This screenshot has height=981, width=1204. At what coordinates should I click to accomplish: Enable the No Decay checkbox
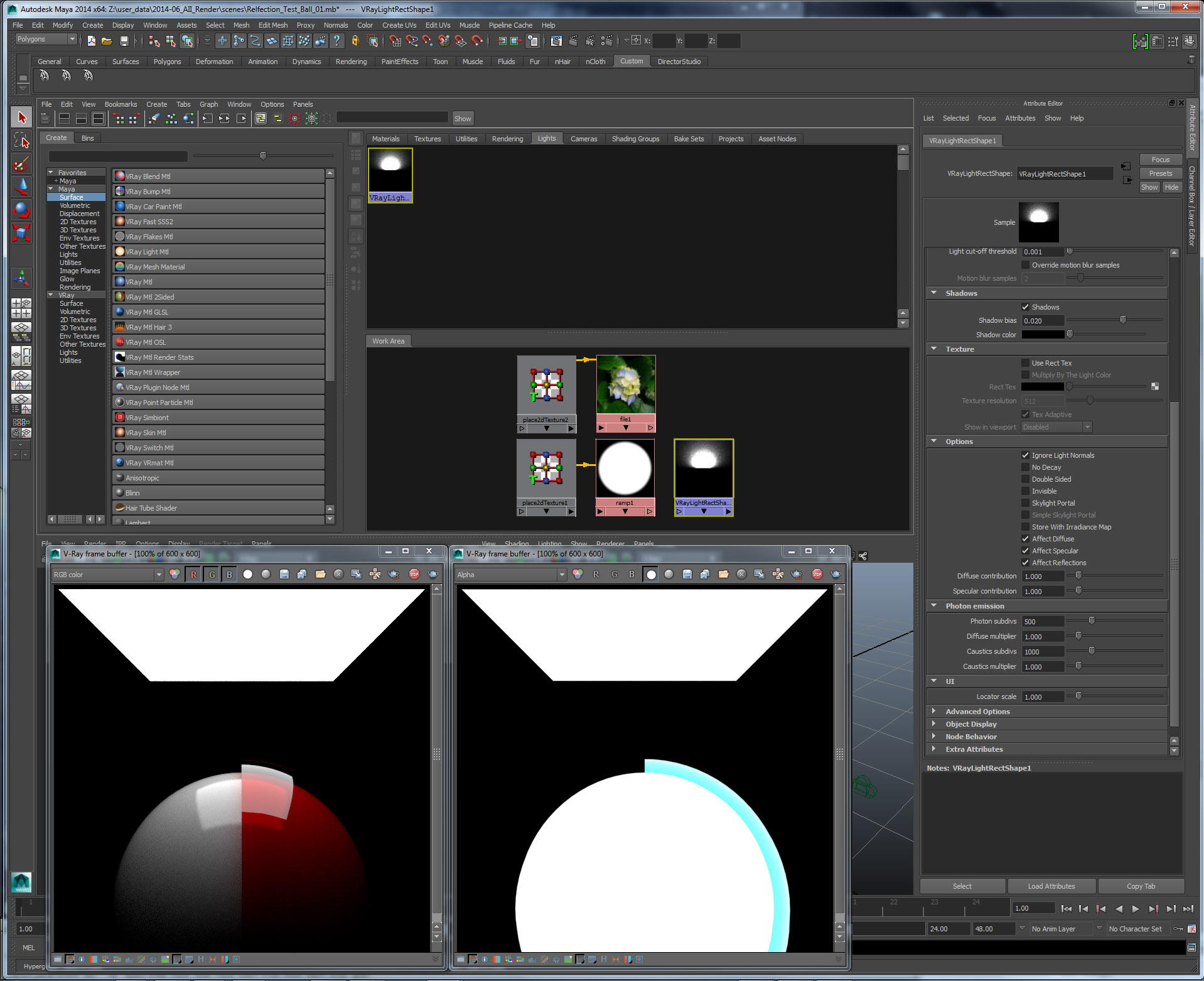[1026, 467]
